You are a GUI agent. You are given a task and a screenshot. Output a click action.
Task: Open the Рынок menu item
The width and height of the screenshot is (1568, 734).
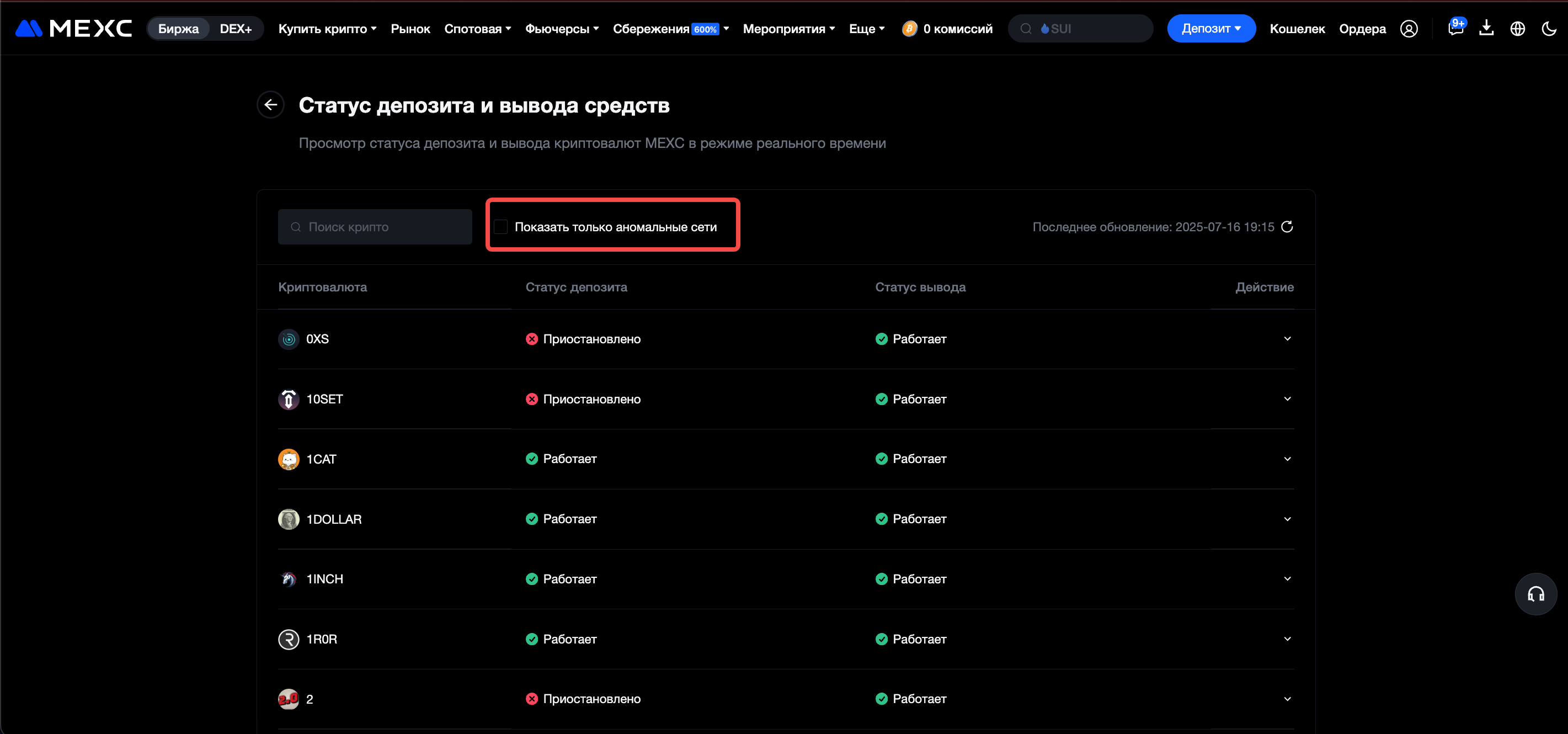click(x=410, y=29)
